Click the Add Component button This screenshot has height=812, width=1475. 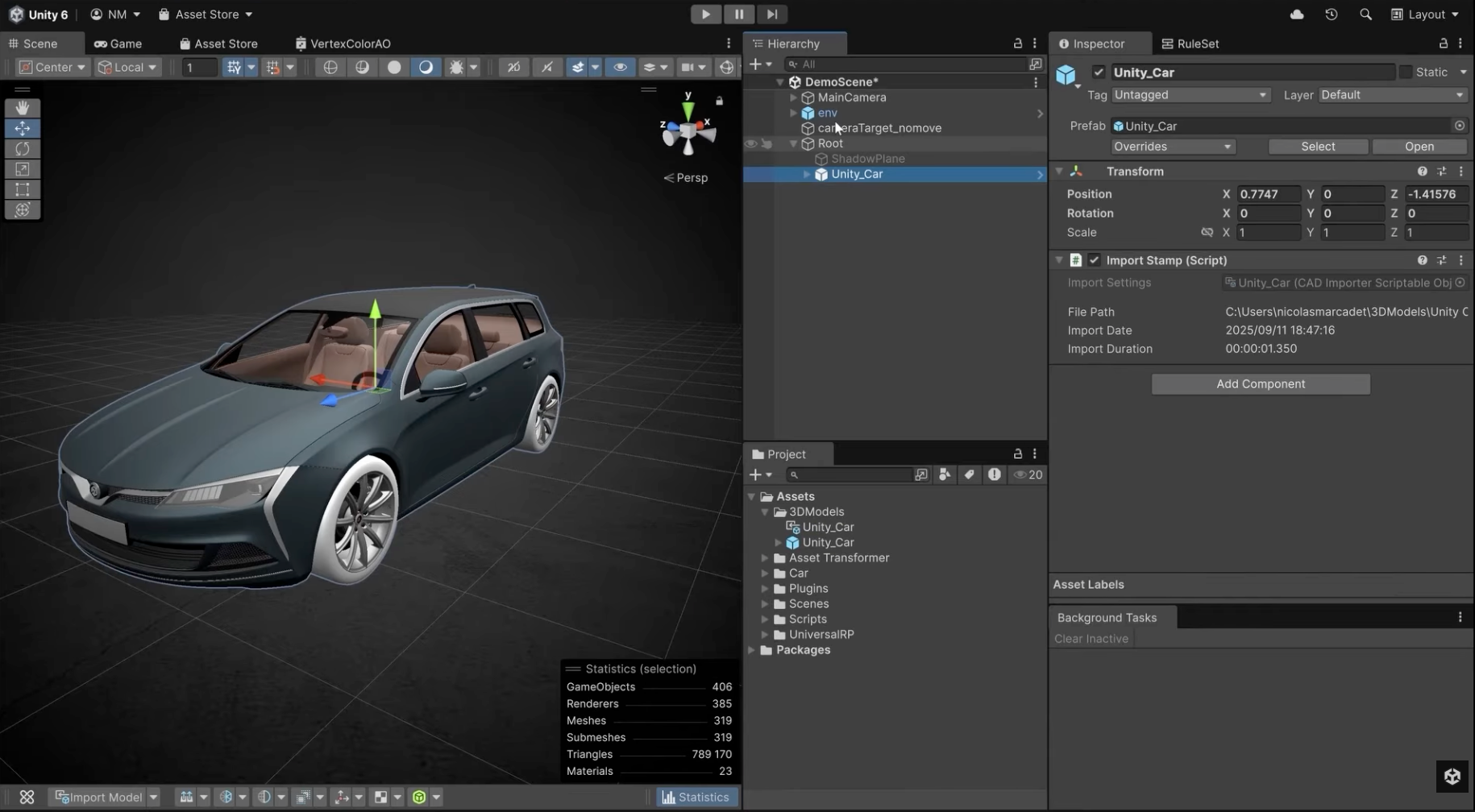1261,384
